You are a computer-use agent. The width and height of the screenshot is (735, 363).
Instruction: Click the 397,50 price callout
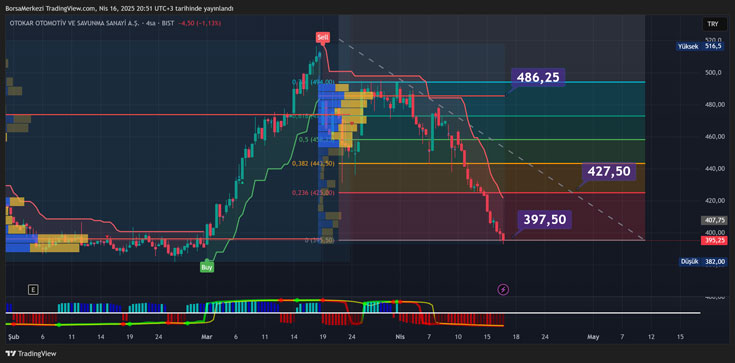coord(545,219)
